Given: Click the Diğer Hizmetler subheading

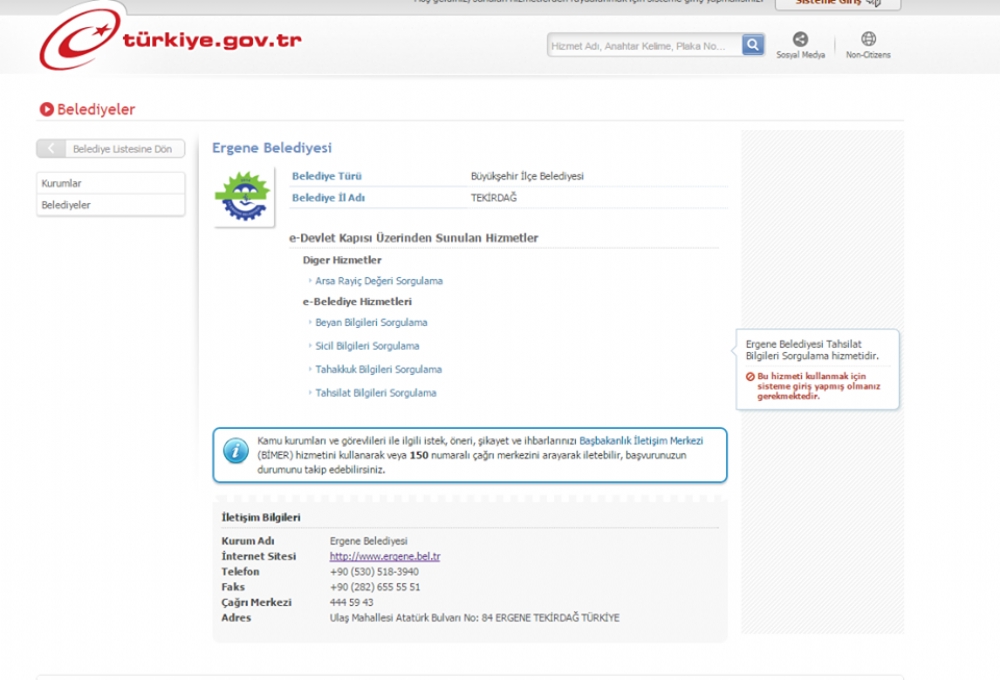Looking at the screenshot, I should click(342, 260).
